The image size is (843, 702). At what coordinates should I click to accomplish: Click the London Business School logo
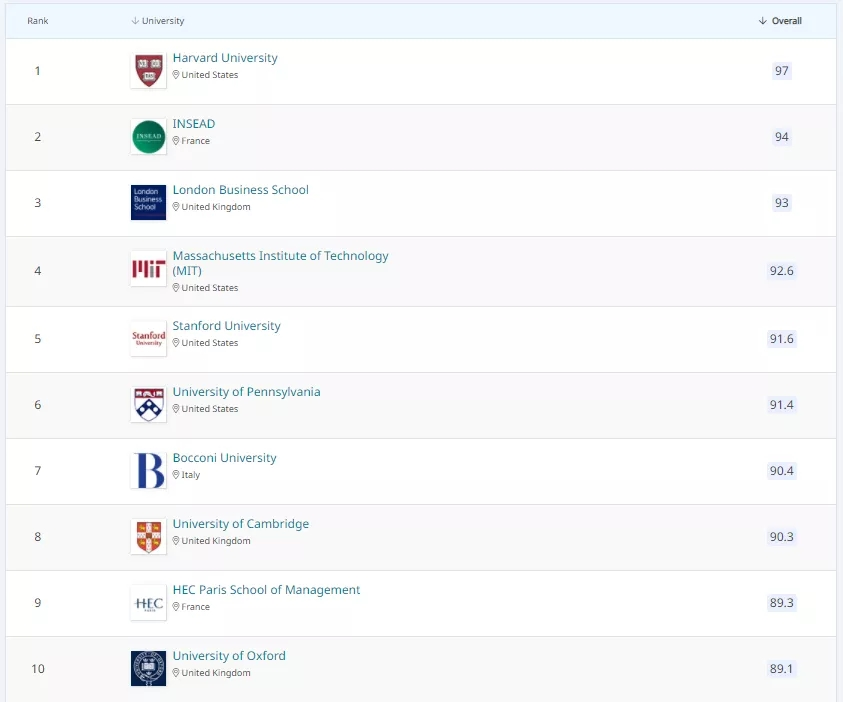point(148,203)
